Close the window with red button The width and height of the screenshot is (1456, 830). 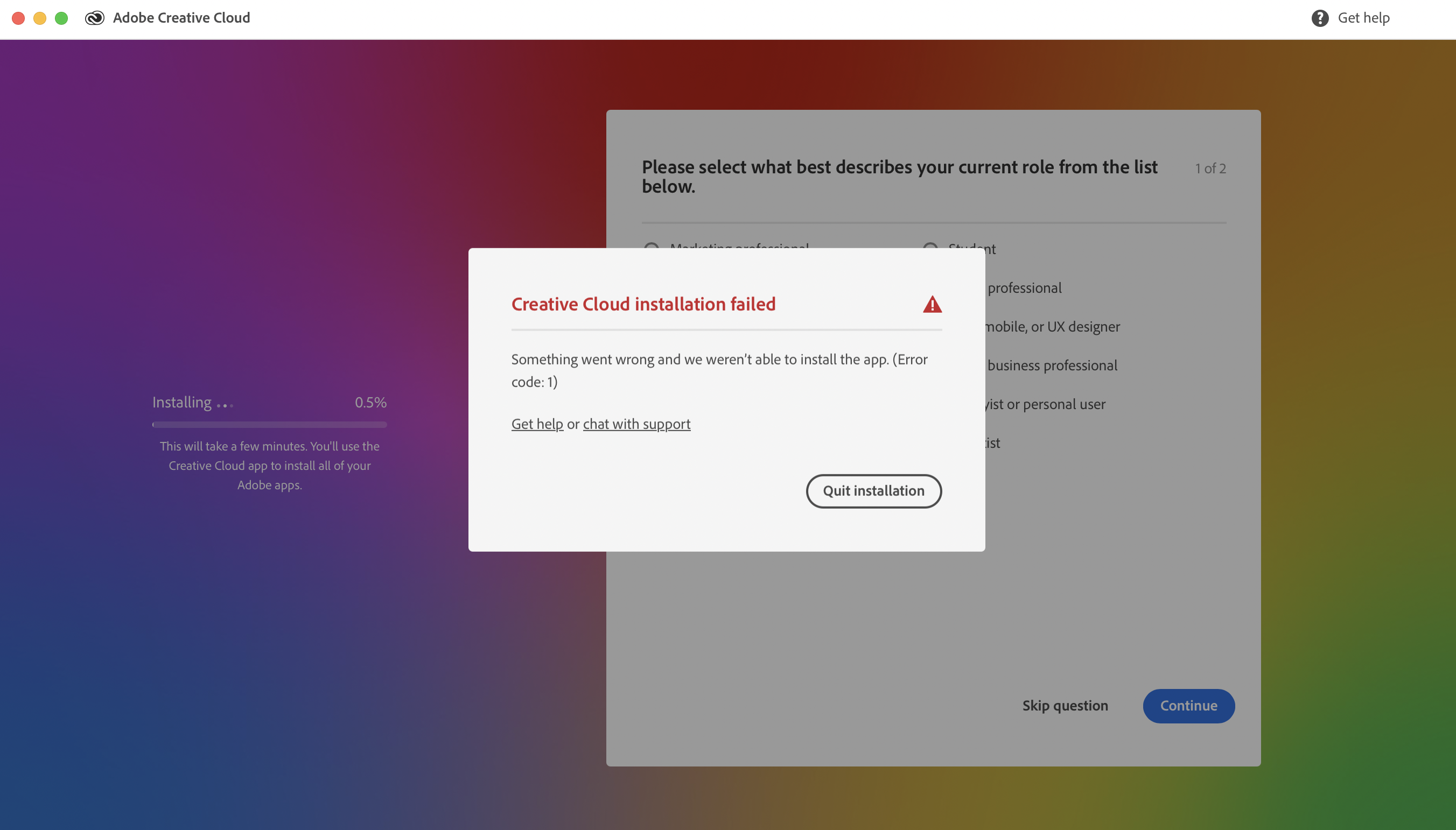click(x=18, y=18)
